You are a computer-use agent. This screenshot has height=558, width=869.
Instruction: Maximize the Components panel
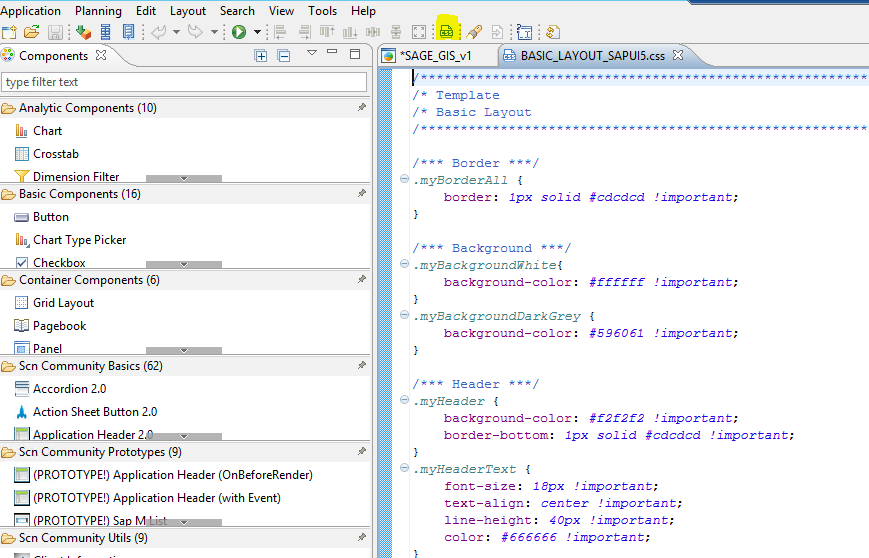tap(355, 54)
